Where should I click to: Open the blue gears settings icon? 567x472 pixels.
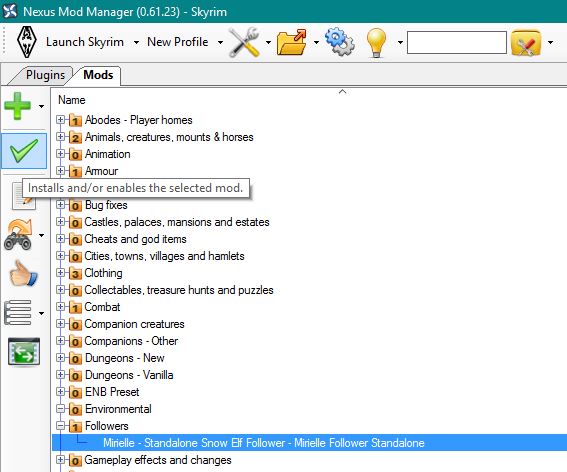(x=340, y=42)
